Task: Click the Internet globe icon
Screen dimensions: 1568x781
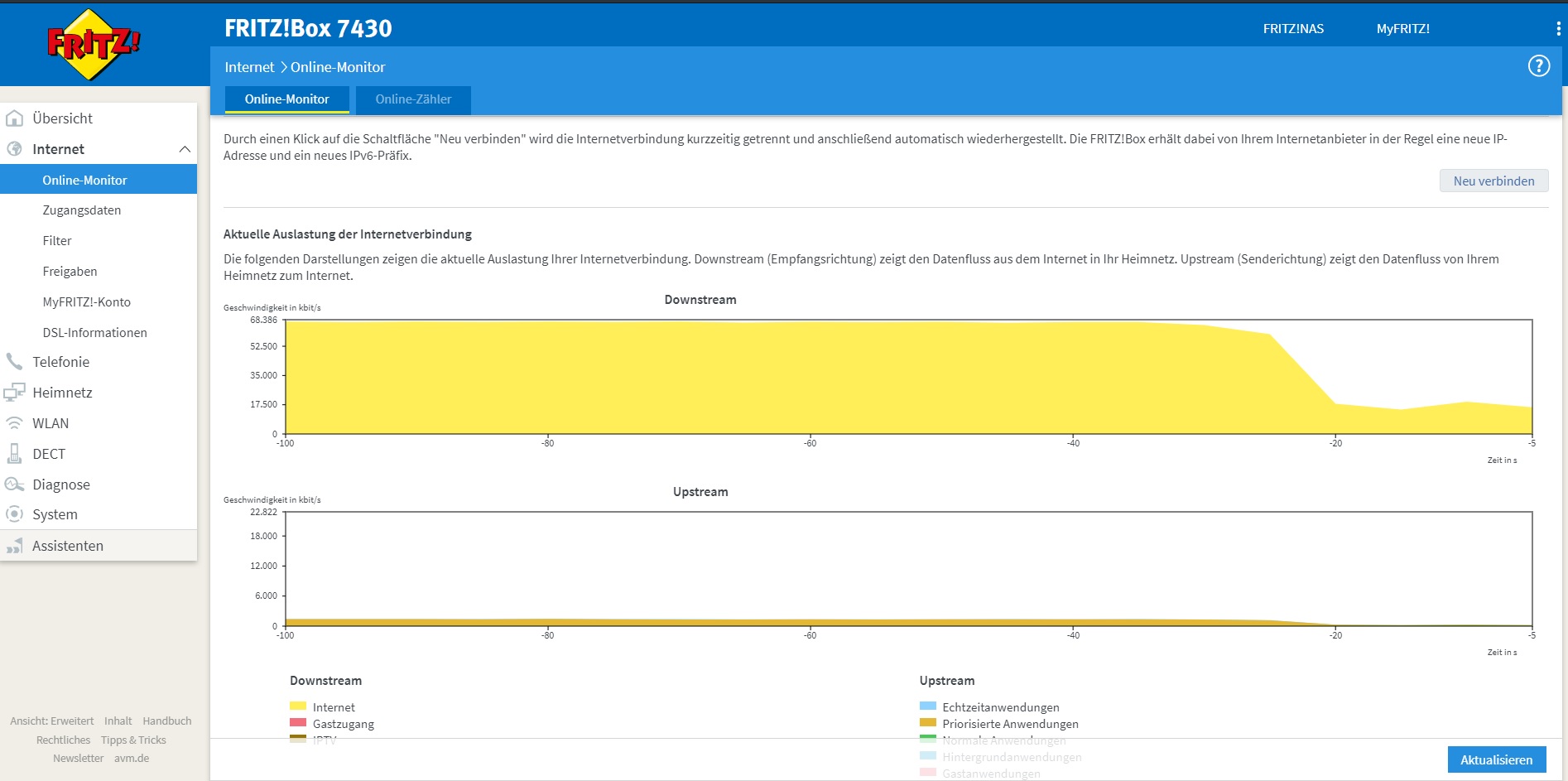Action: tap(14, 149)
